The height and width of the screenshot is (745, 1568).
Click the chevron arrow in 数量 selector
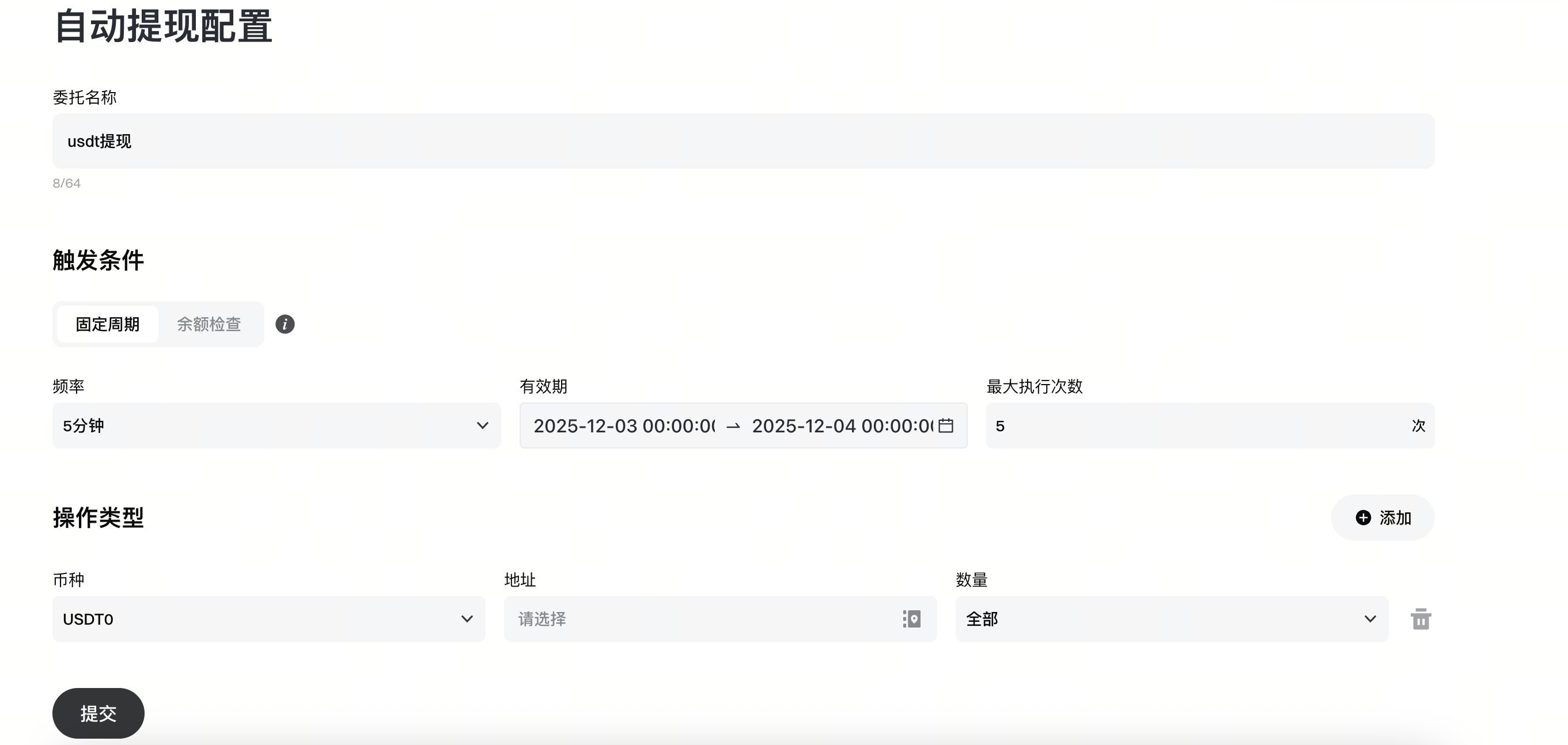pos(1370,619)
